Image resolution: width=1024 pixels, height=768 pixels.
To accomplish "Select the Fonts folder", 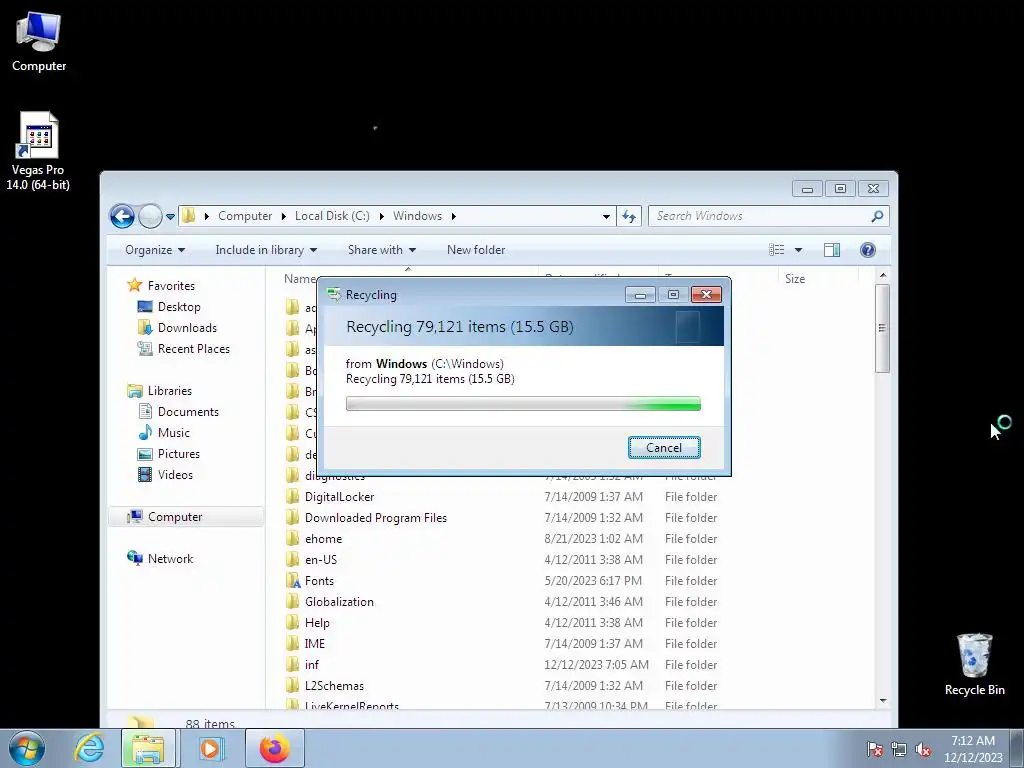I will pyautogui.click(x=319, y=581).
